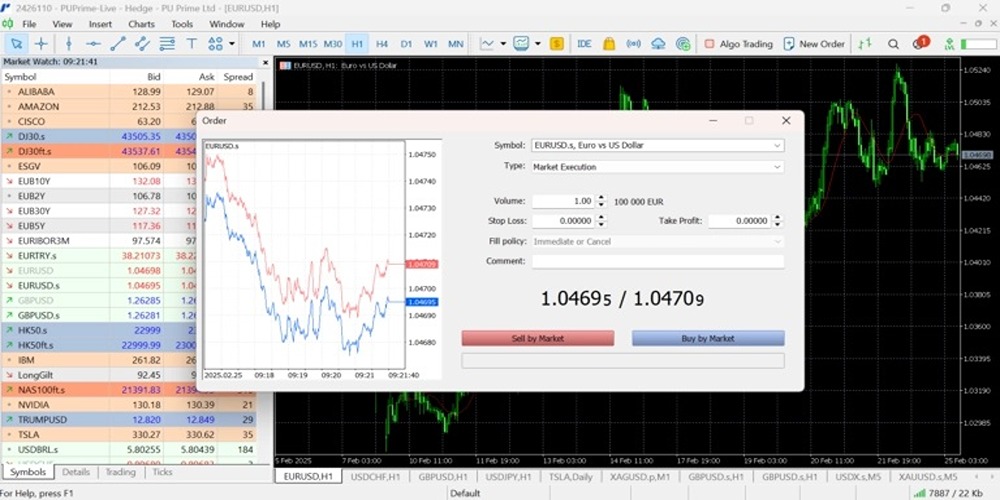Close the Market Watch panel
1000x500 pixels.
(265, 62)
